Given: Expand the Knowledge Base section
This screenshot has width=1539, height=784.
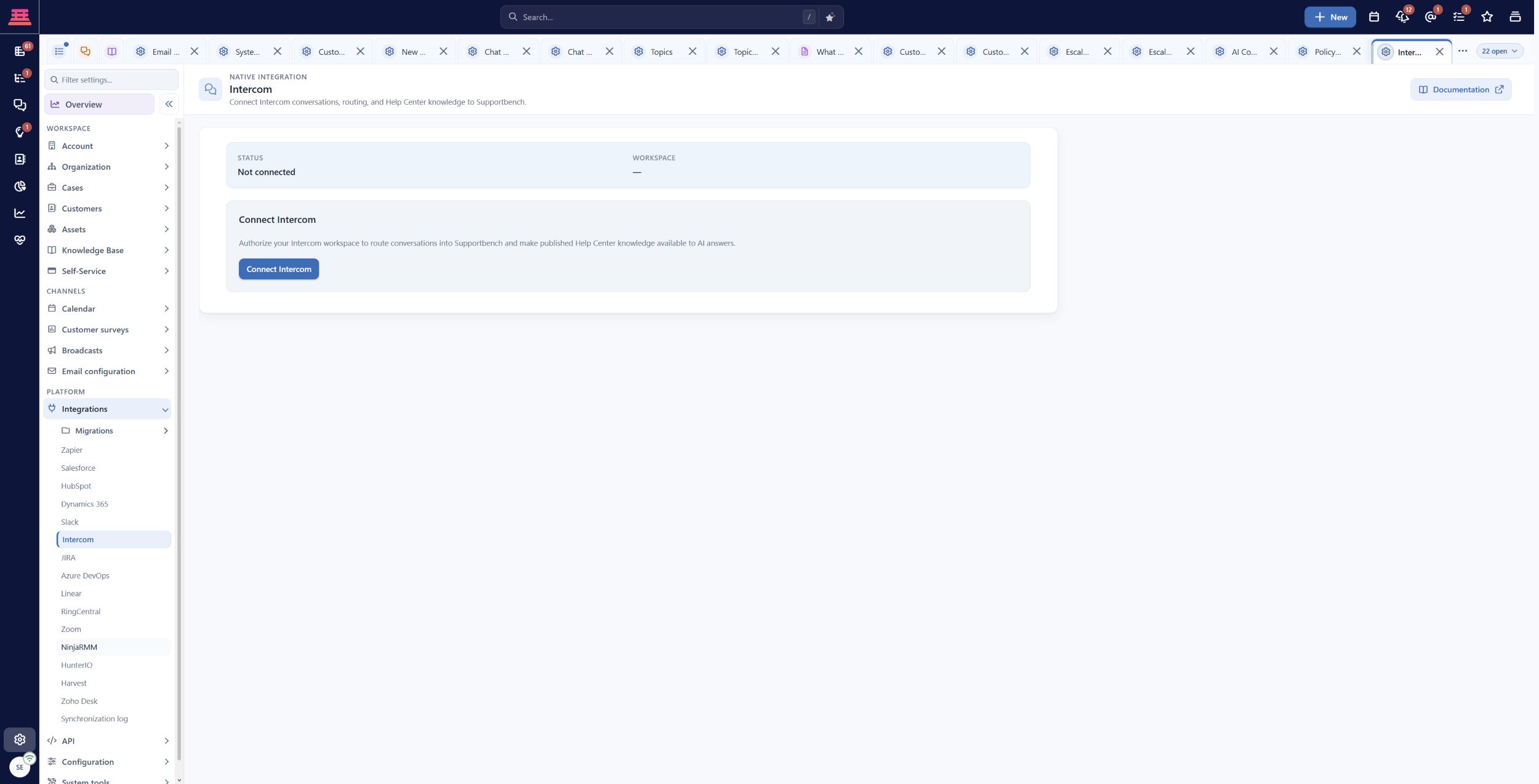Looking at the screenshot, I should (108, 250).
